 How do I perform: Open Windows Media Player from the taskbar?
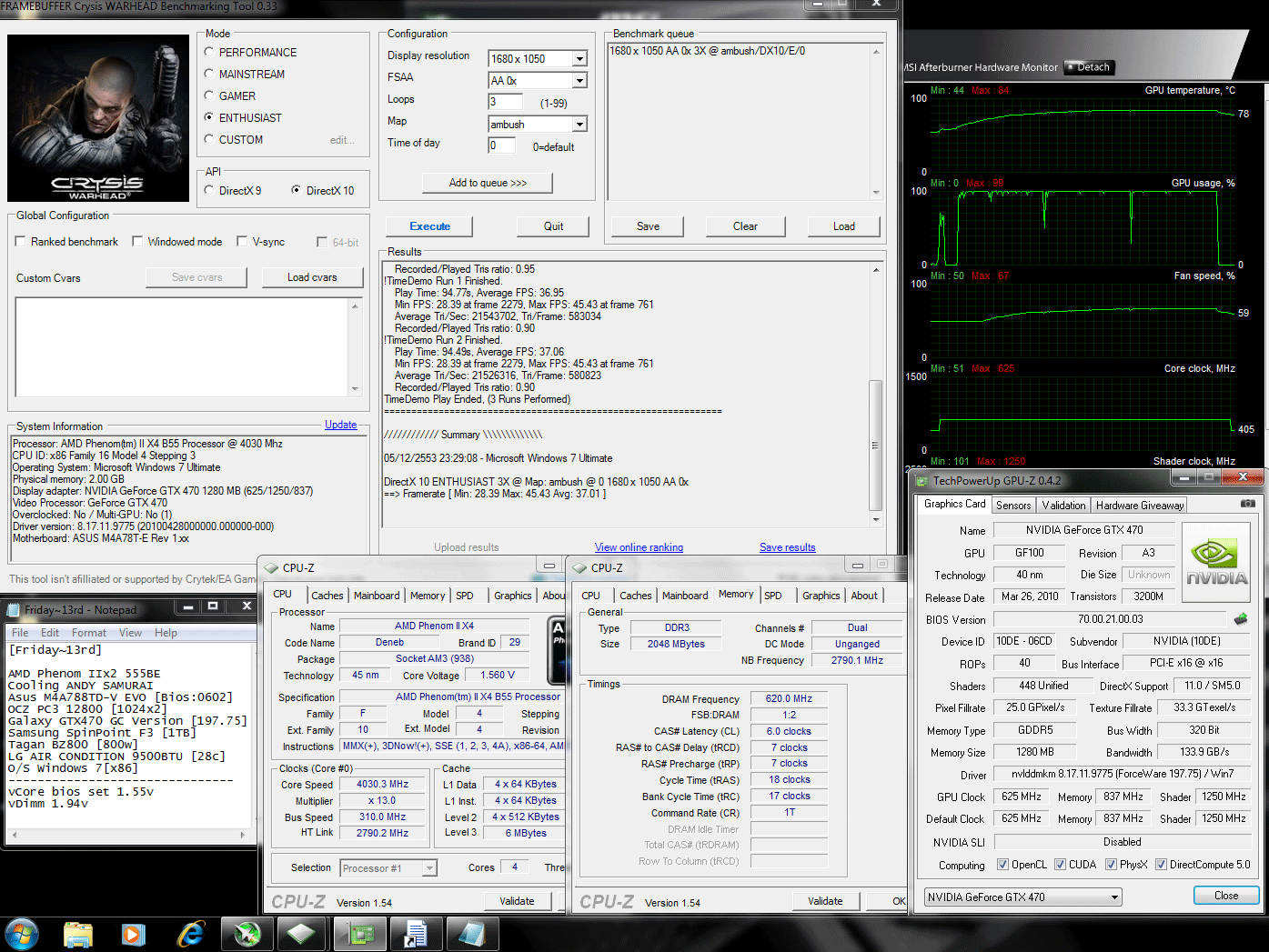point(133,933)
